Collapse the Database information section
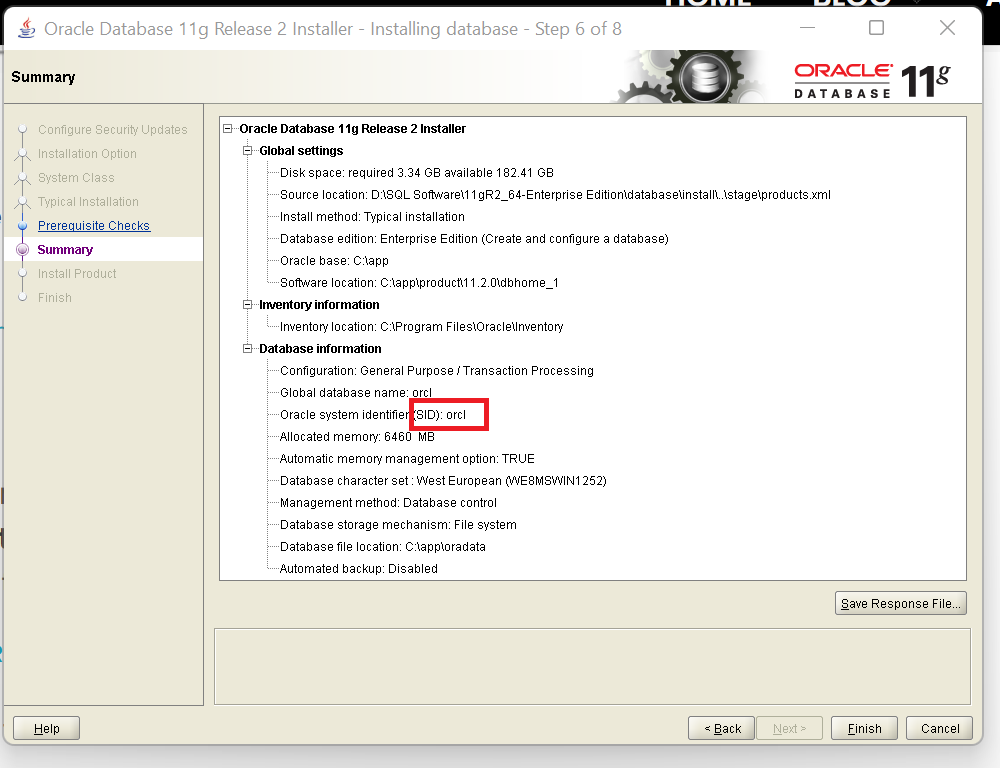The height and width of the screenshot is (768, 1000). (x=247, y=349)
